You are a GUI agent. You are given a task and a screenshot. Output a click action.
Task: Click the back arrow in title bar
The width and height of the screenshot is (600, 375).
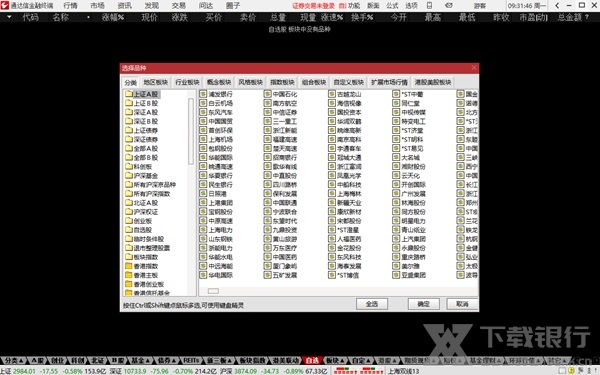tap(557, 5)
